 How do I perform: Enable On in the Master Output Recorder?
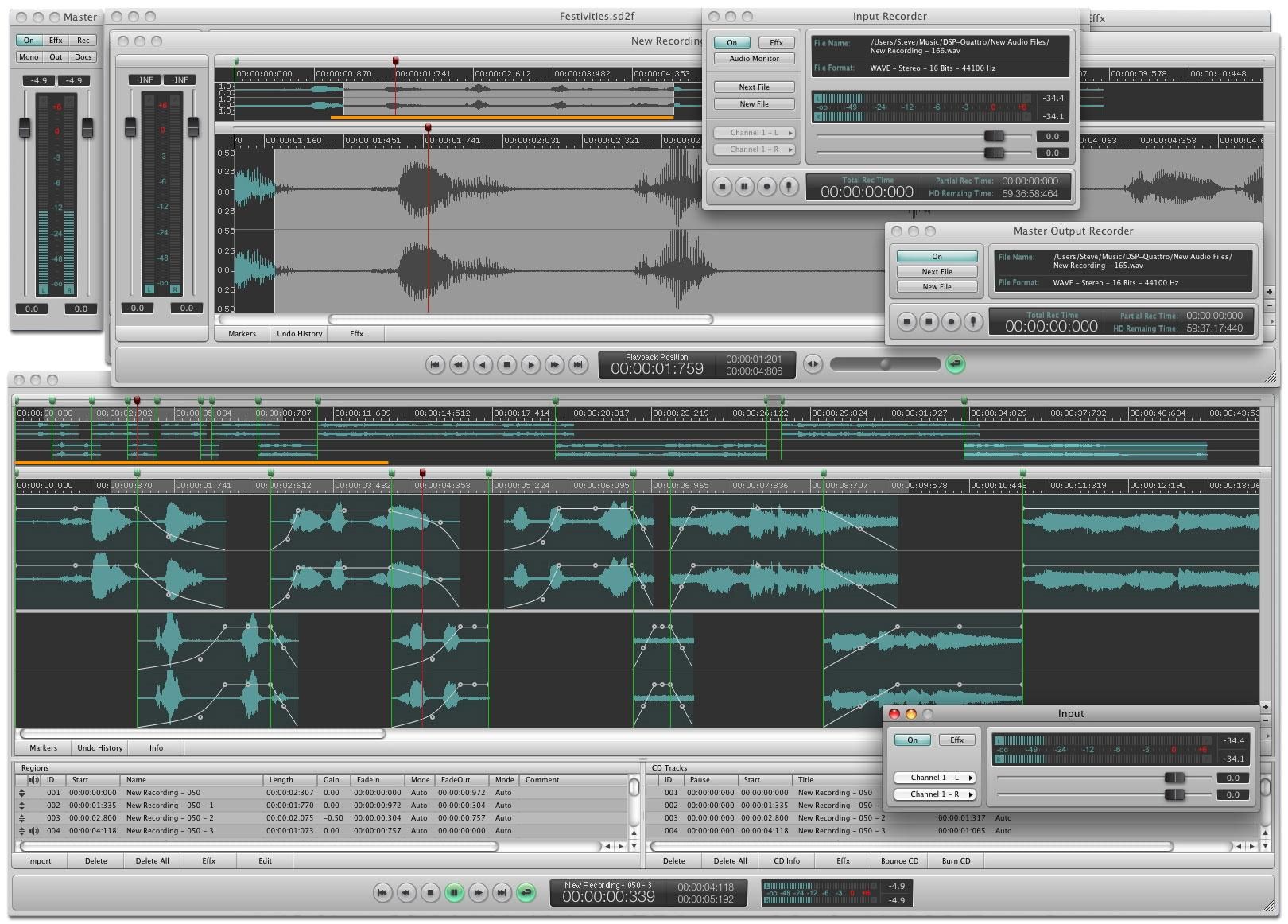(937, 256)
